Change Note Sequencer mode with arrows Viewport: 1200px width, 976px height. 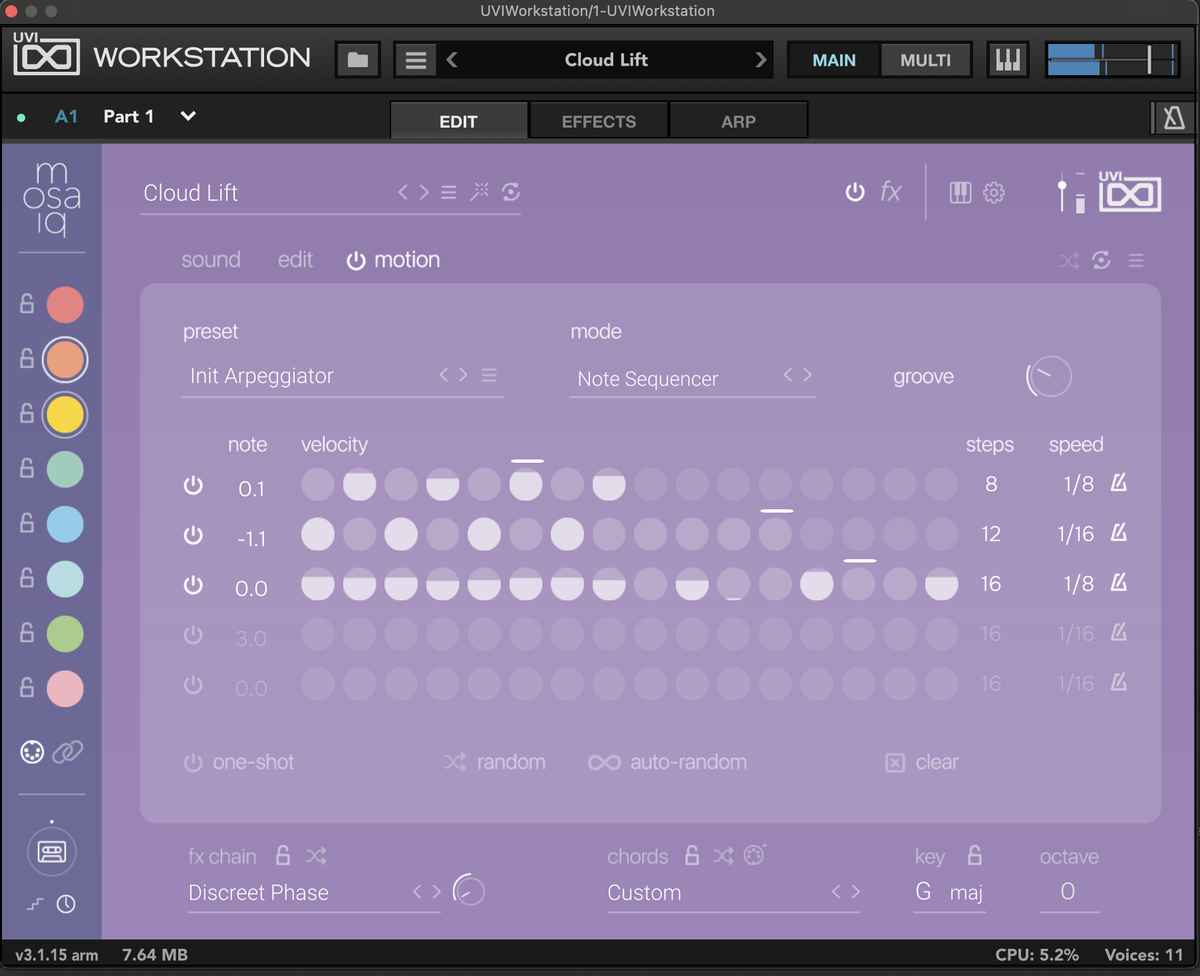click(x=797, y=375)
